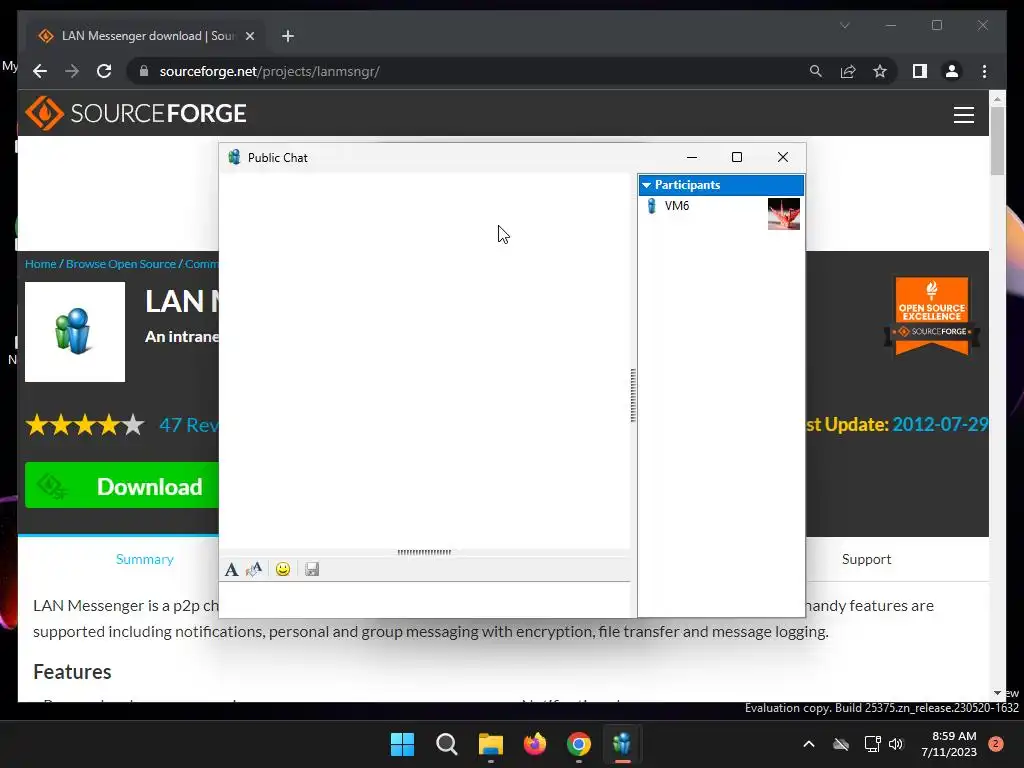Go back in Chrome
This screenshot has height=768, width=1024.
tap(40, 71)
